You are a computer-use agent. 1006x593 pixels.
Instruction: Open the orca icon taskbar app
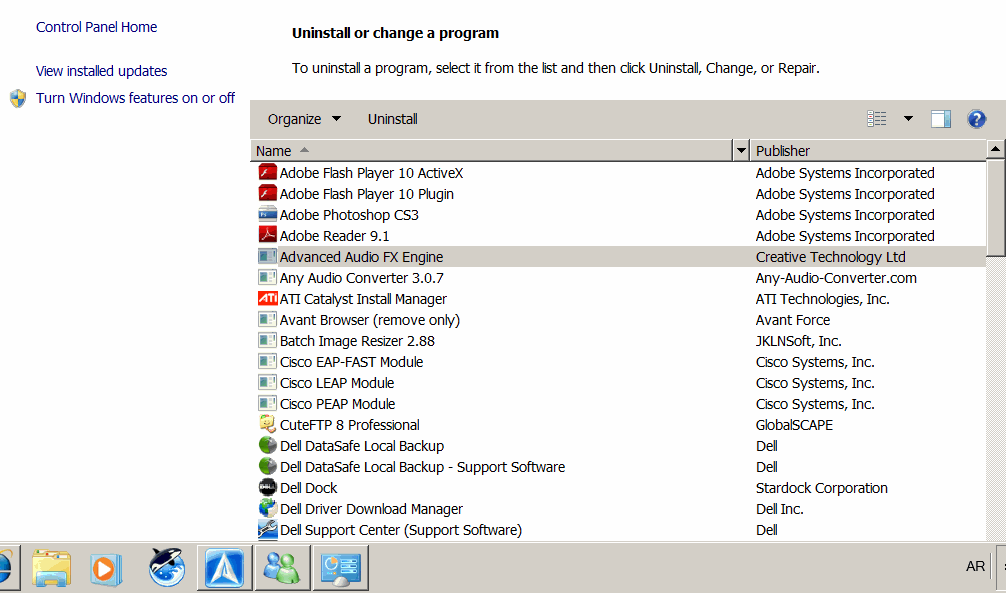(167, 568)
